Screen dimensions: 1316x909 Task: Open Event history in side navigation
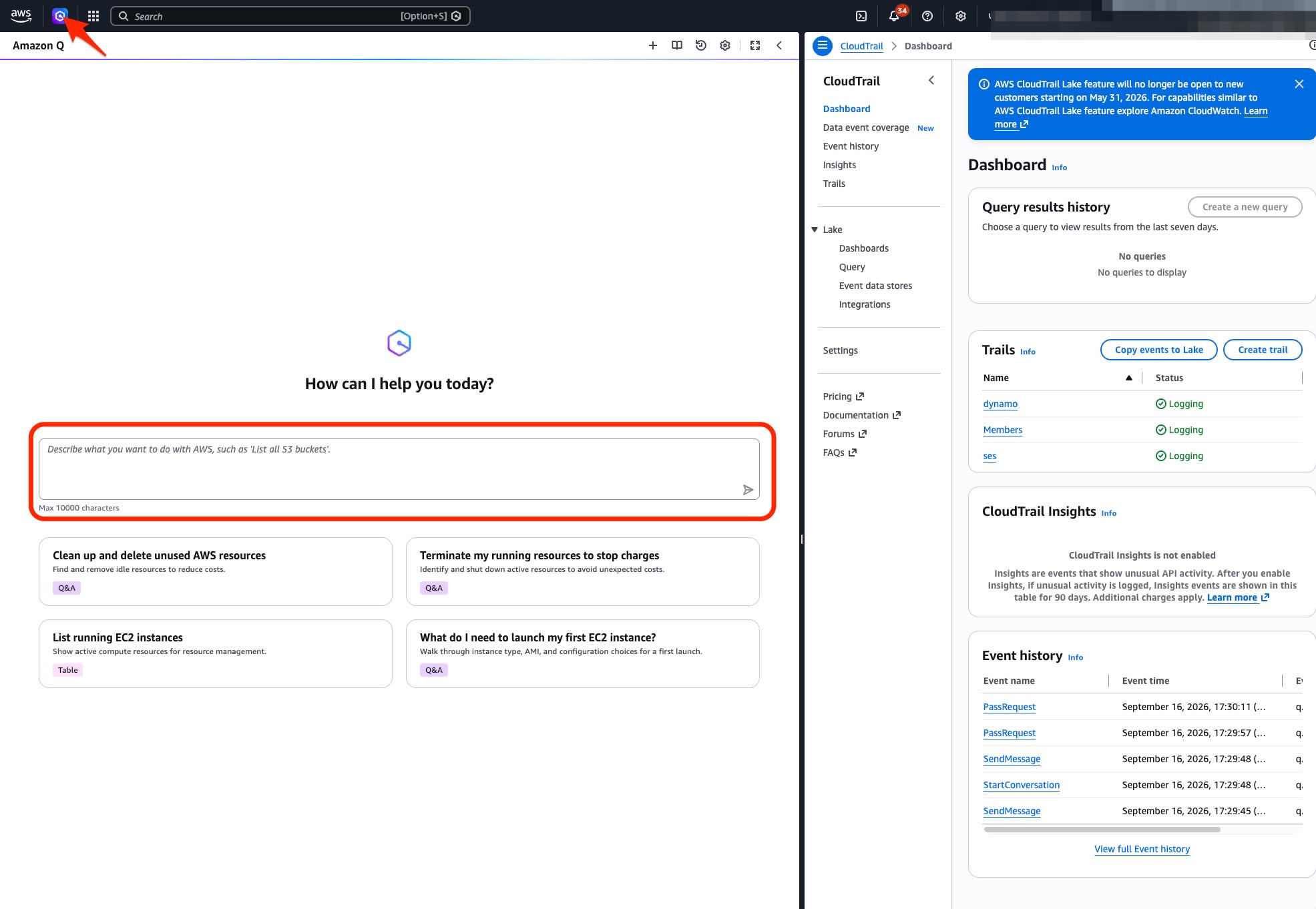point(851,146)
